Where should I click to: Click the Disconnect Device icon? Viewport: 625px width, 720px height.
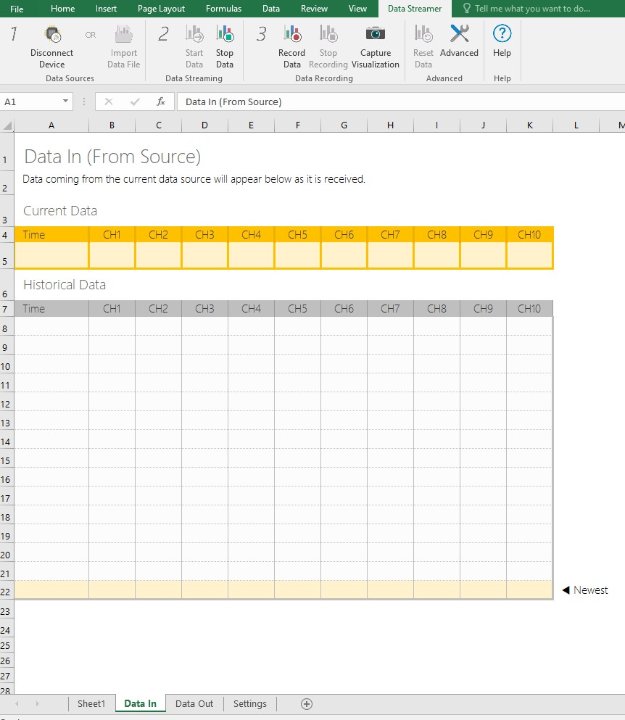pyautogui.click(x=52, y=34)
